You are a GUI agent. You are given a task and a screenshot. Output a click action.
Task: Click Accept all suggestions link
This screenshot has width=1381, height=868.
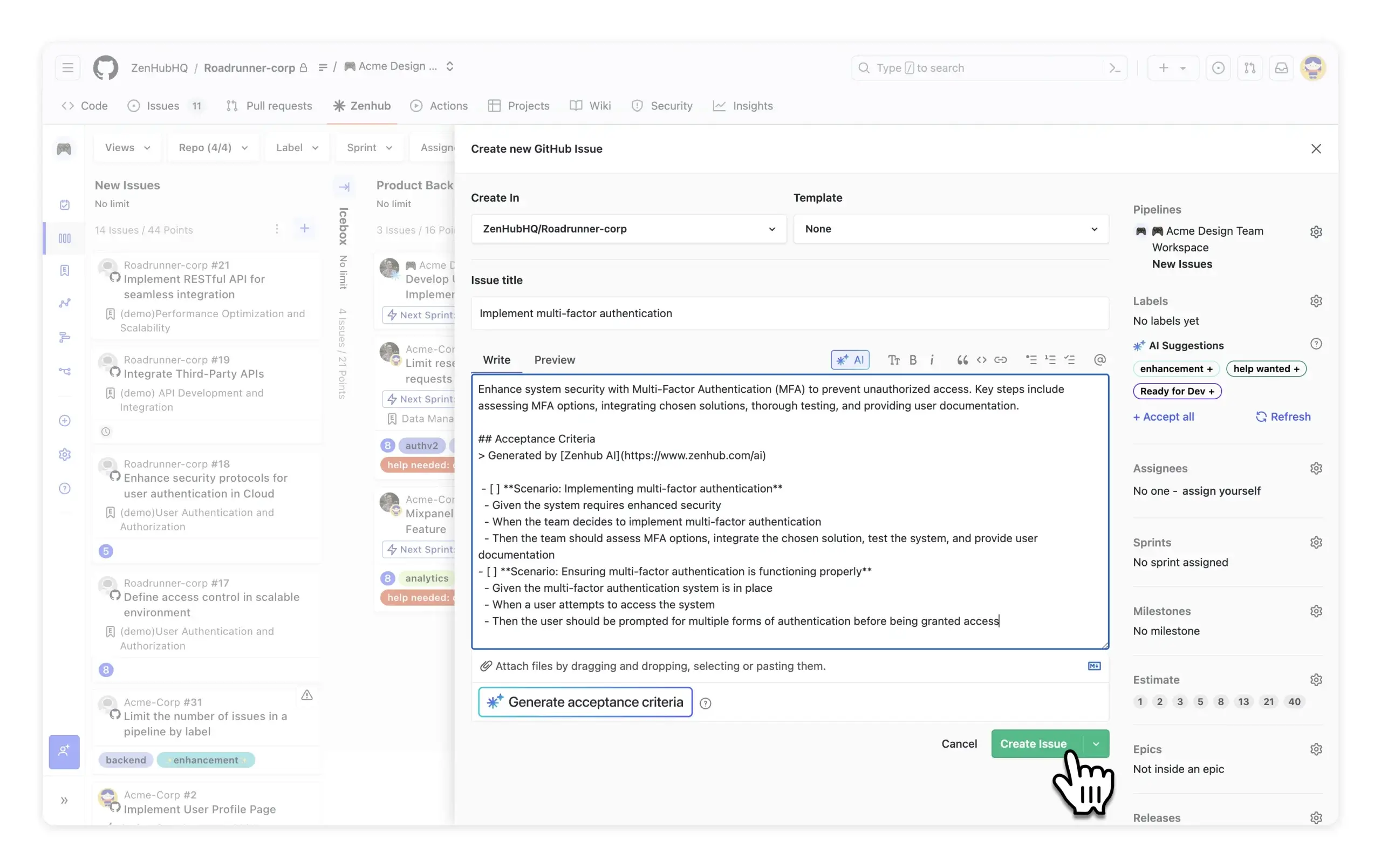(x=1163, y=416)
